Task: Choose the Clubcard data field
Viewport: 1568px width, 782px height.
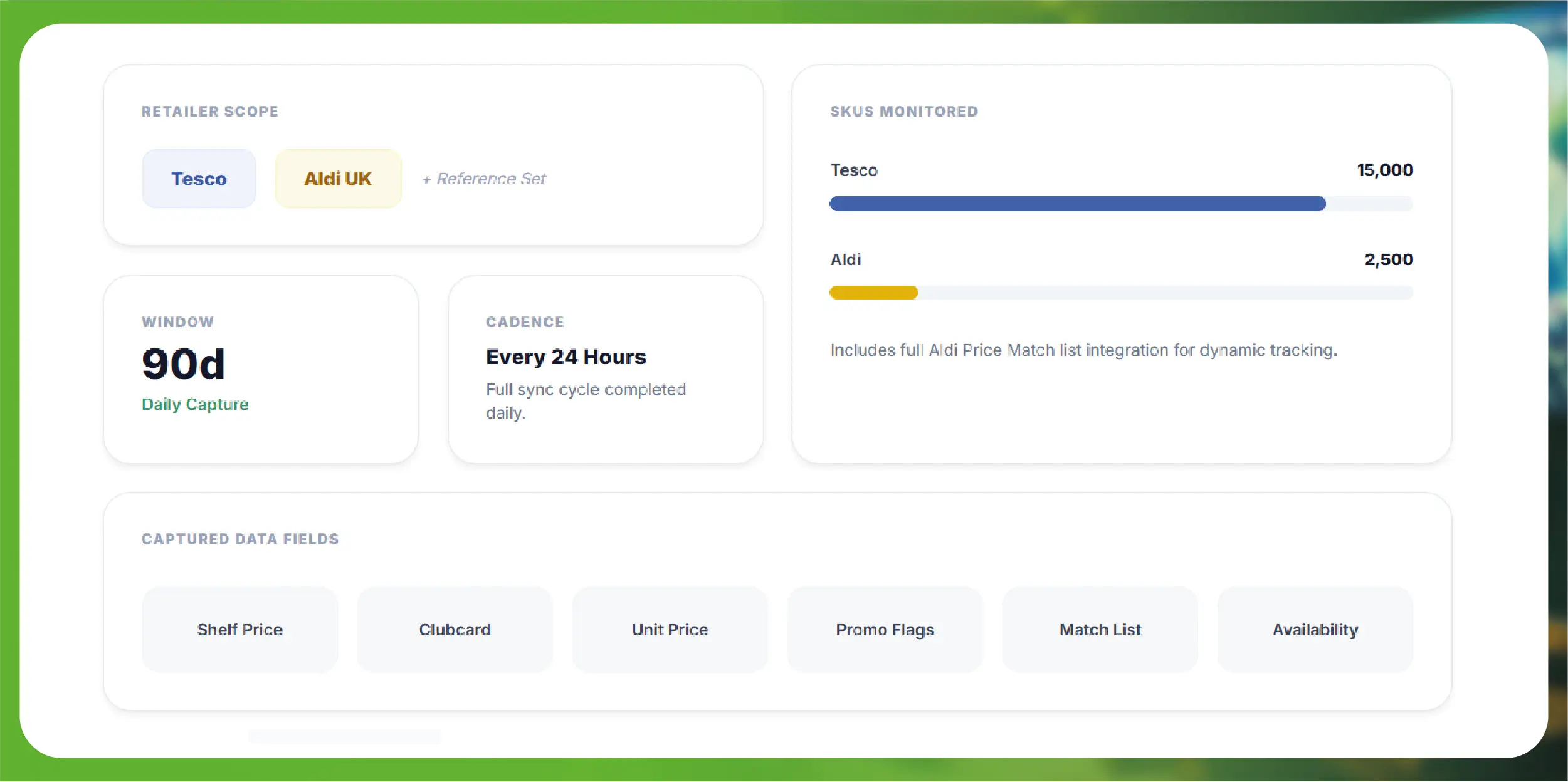Action: 455,630
